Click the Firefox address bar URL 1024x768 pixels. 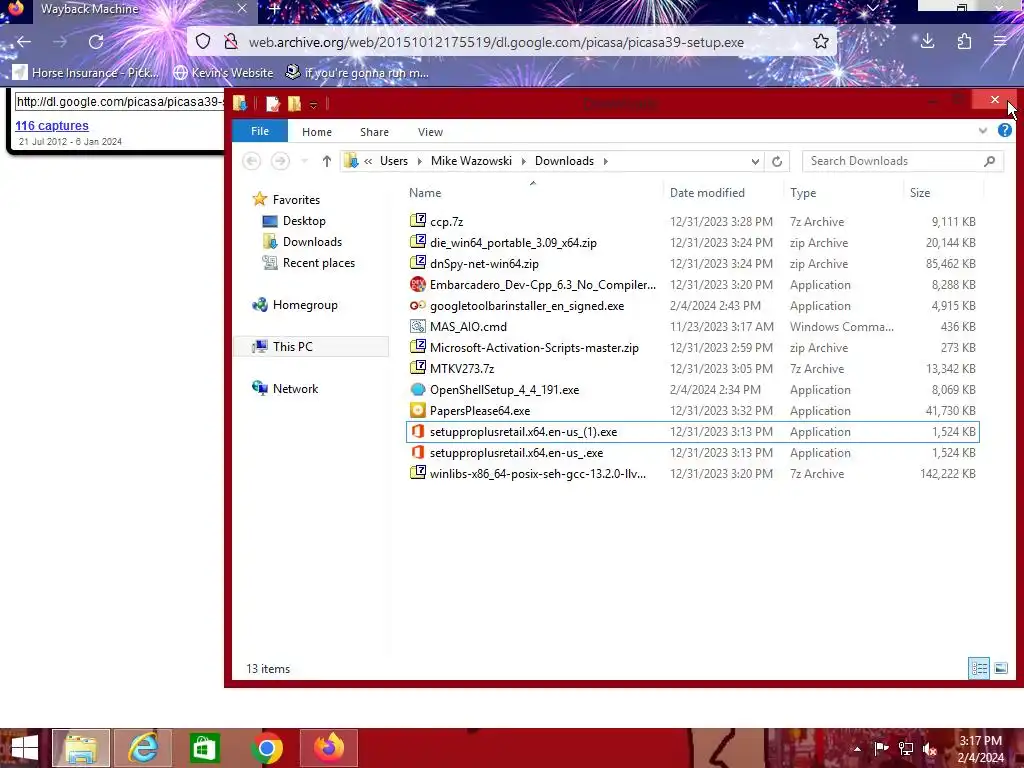pos(496,42)
